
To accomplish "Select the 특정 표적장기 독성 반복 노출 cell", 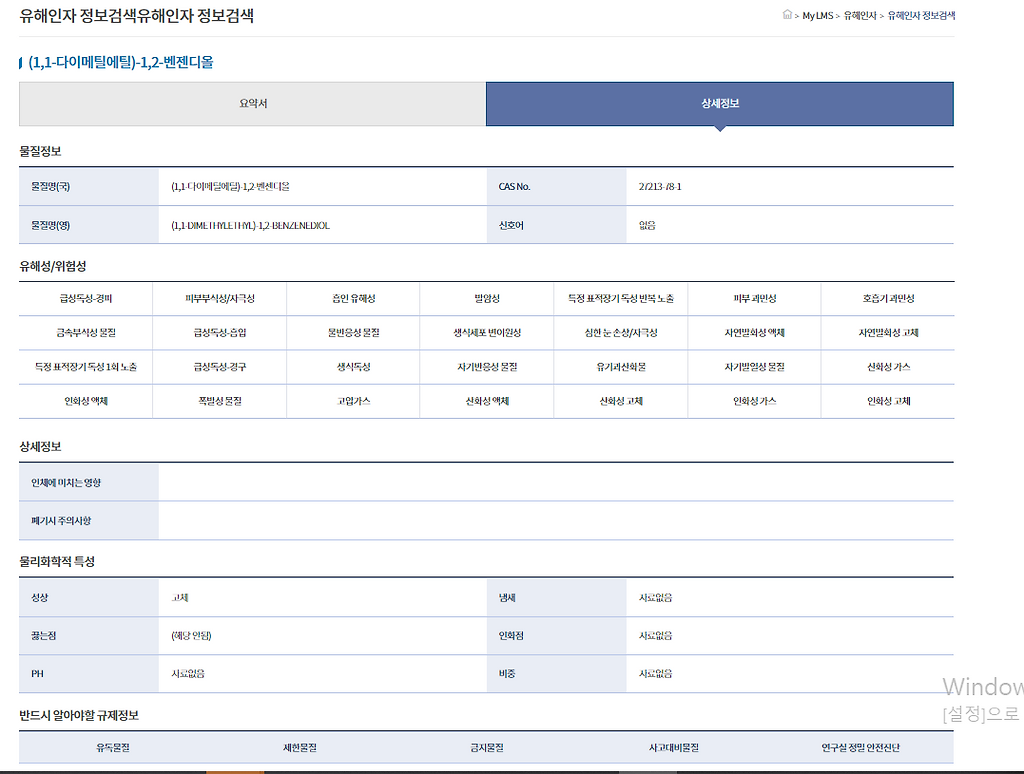I will tap(620, 298).
